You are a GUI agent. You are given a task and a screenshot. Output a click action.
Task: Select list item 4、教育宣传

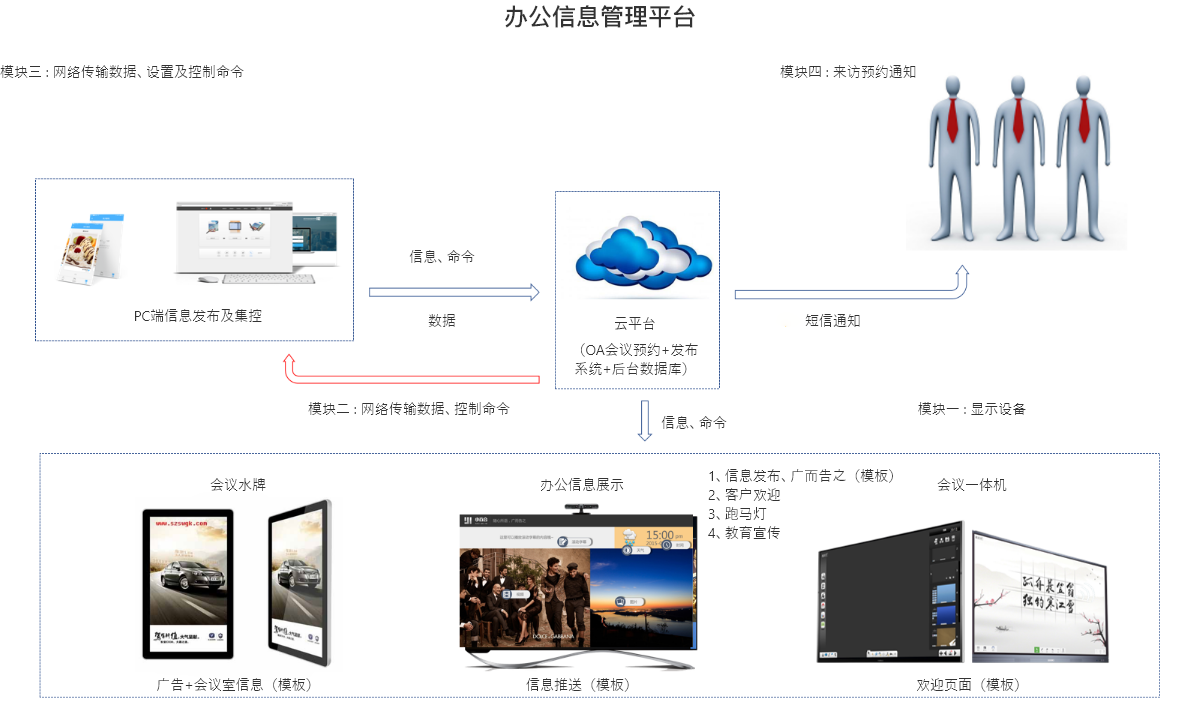pyautogui.click(x=744, y=532)
